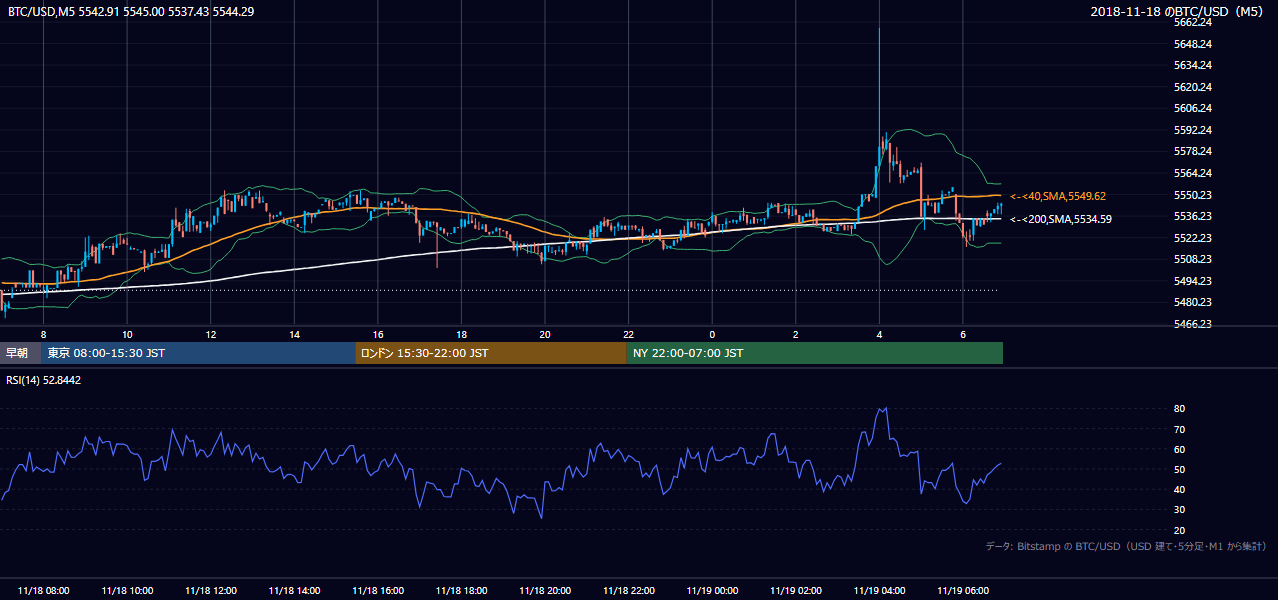Click the date label 11/18 12:00
Image resolution: width=1278 pixels, height=600 pixels.
pyautogui.click(x=210, y=590)
